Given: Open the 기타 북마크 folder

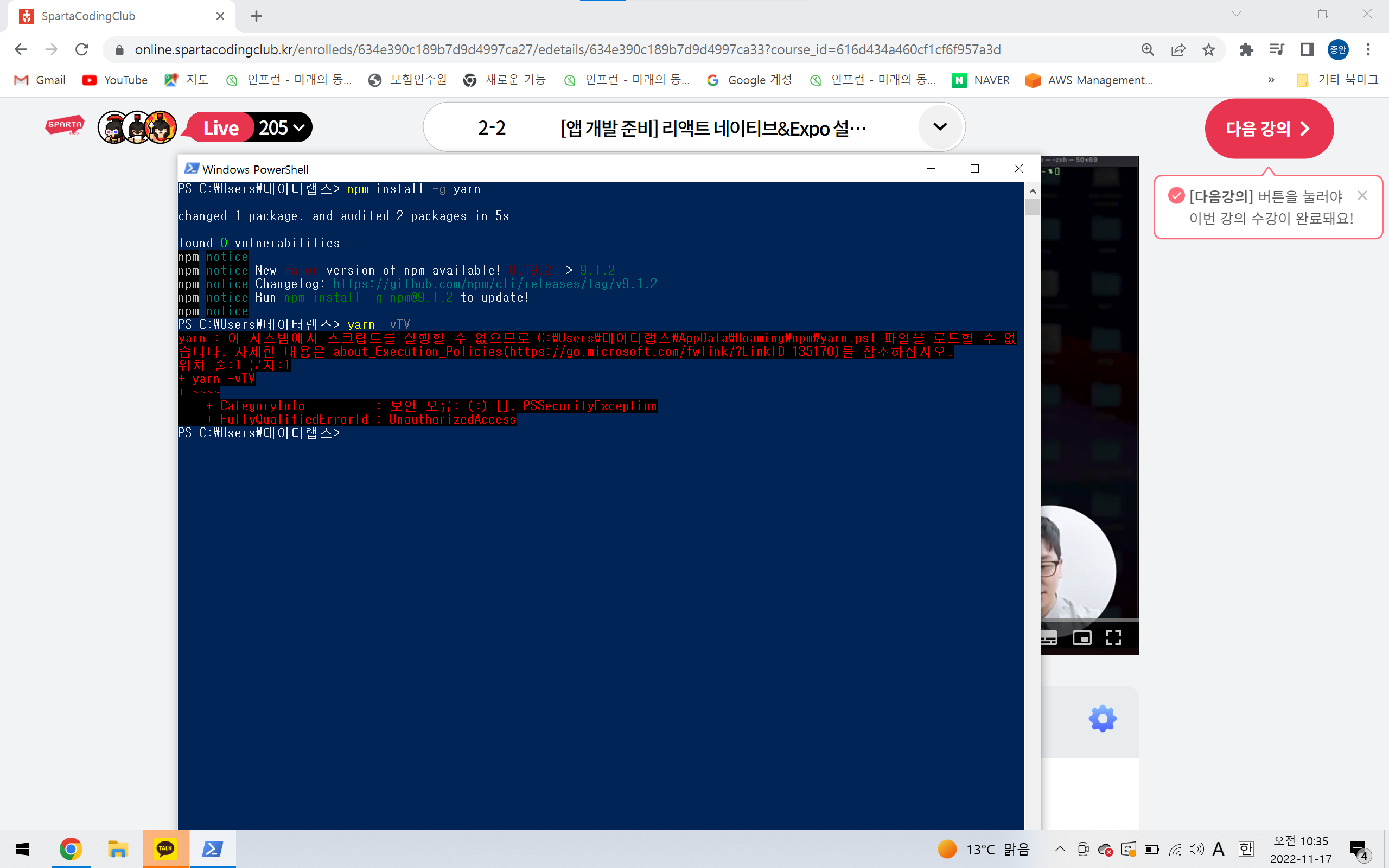Looking at the screenshot, I should [x=1337, y=80].
